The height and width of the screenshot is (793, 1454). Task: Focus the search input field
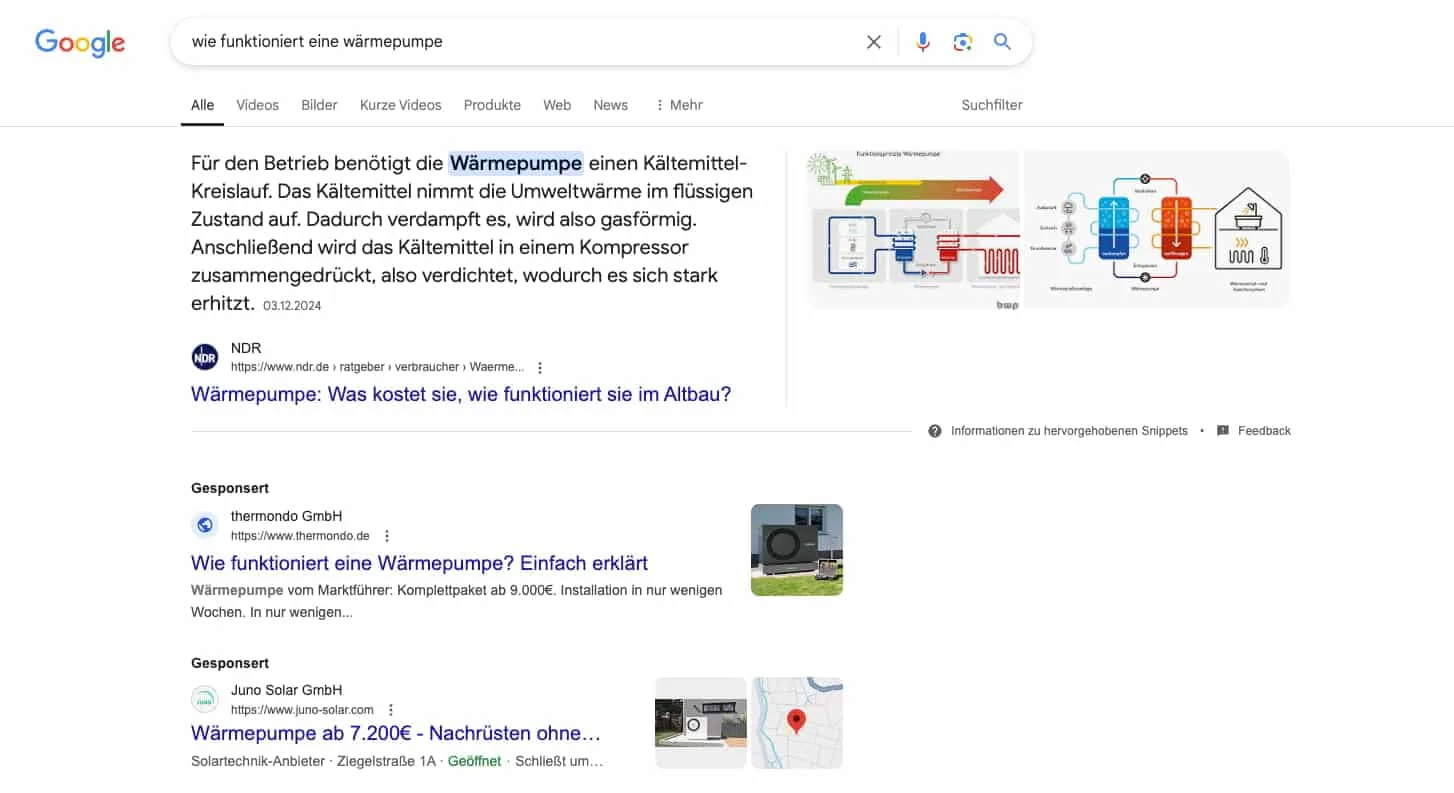[x=520, y=42]
